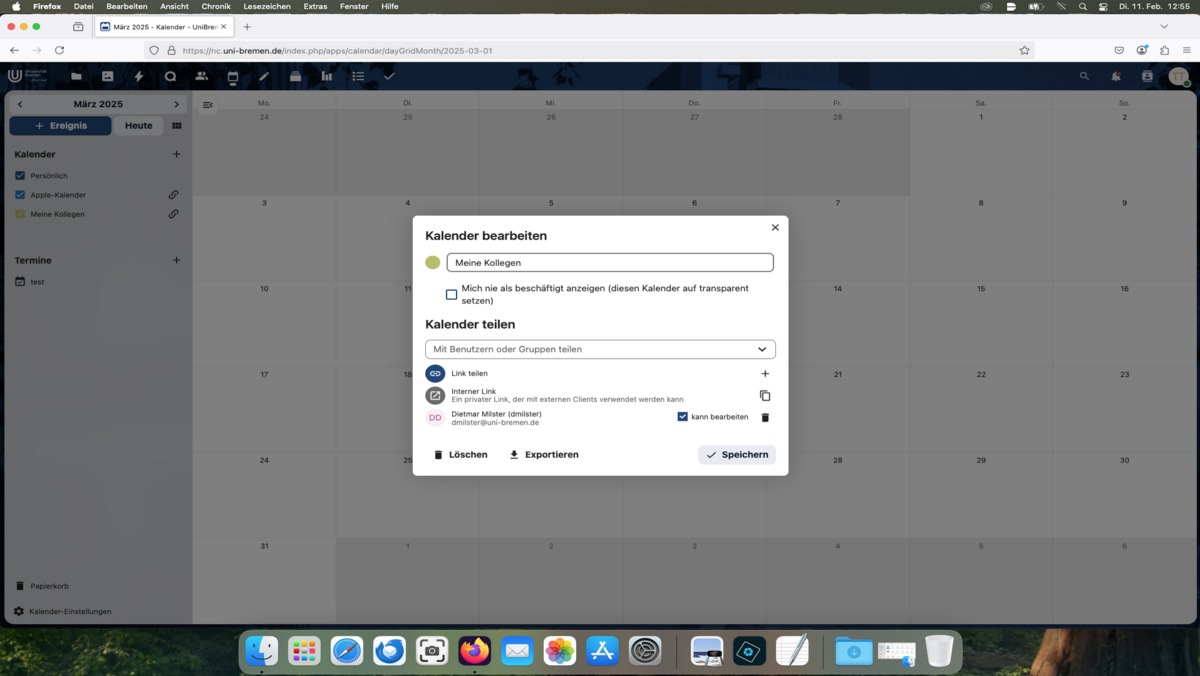Click the plus icon next to Link teilen
This screenshot has width=1200, height=676.
click(765, 374)
